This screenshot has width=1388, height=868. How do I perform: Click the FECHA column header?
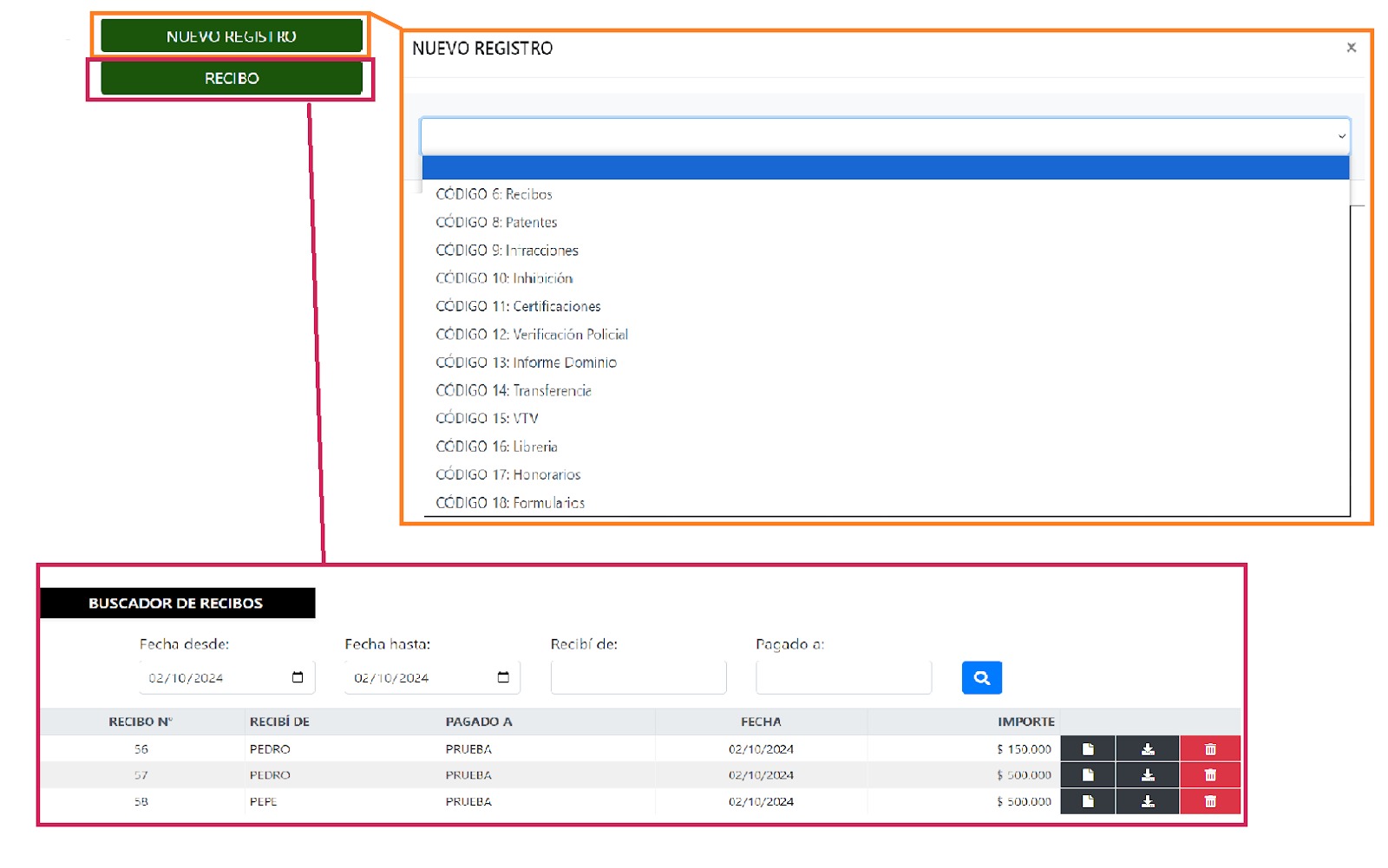(x=761, y=721)
